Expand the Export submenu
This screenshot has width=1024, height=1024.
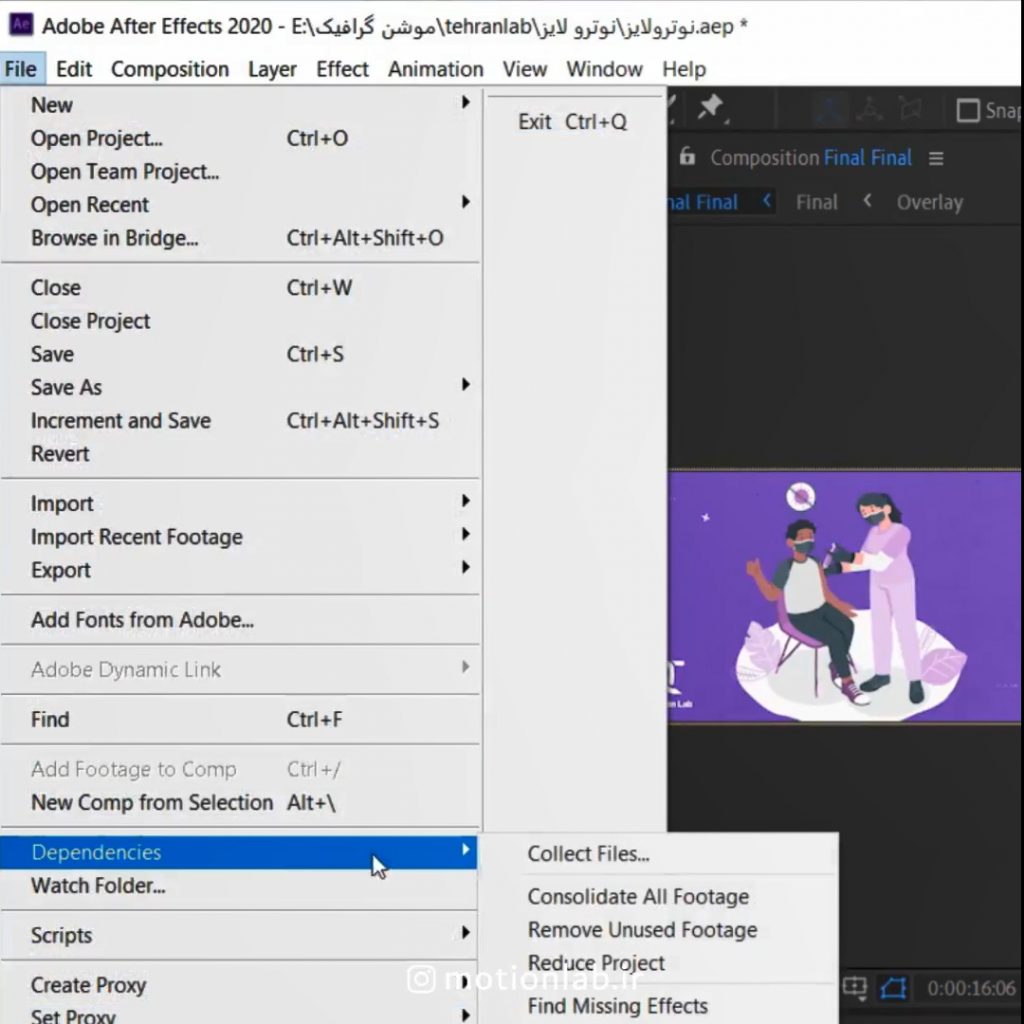[x=465, y=568]
